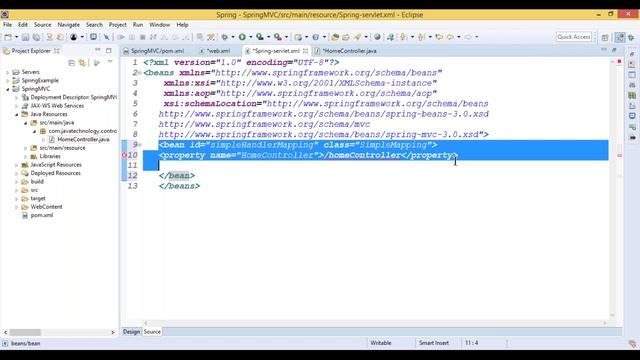This screenshot has width=640, height=360.
Task: Save the current file with Save icon
Action: coord(25,37)
